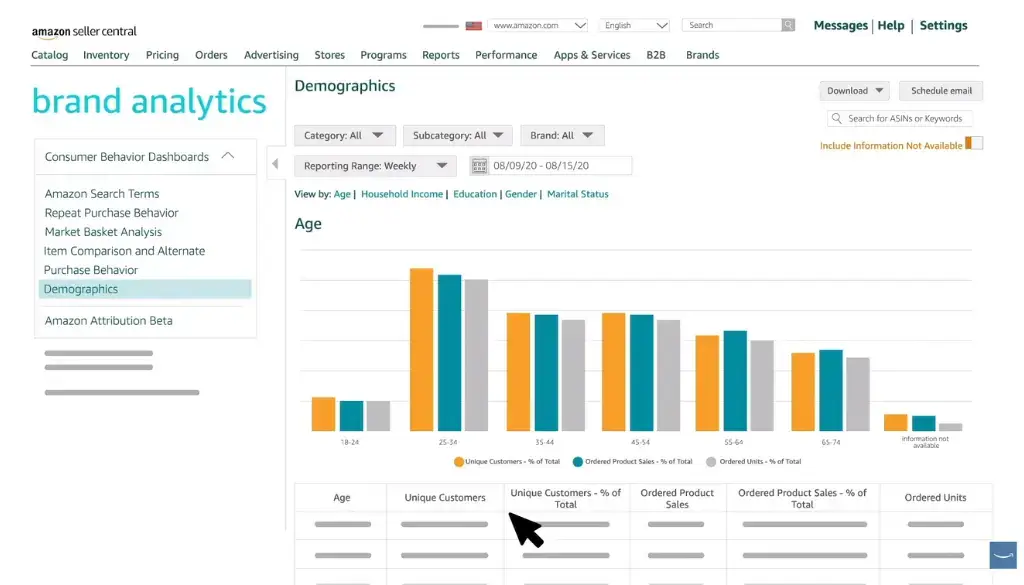Collapse the sidebar with the left arrow

pos(275,164)
